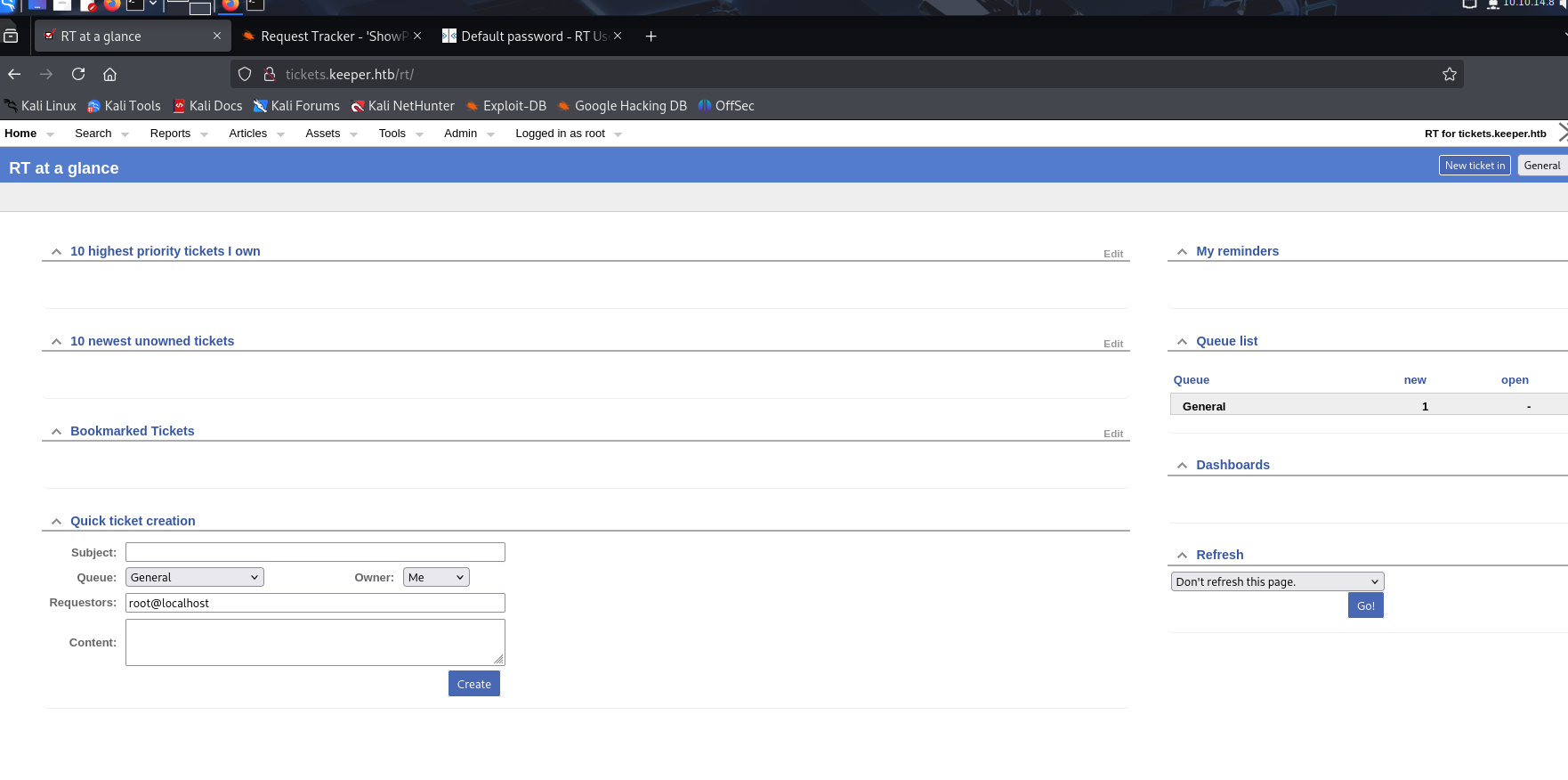This screenshot has width=1568, height=780.
Task: Bookmark this page with the star icon
Action: coord(1449,74)
